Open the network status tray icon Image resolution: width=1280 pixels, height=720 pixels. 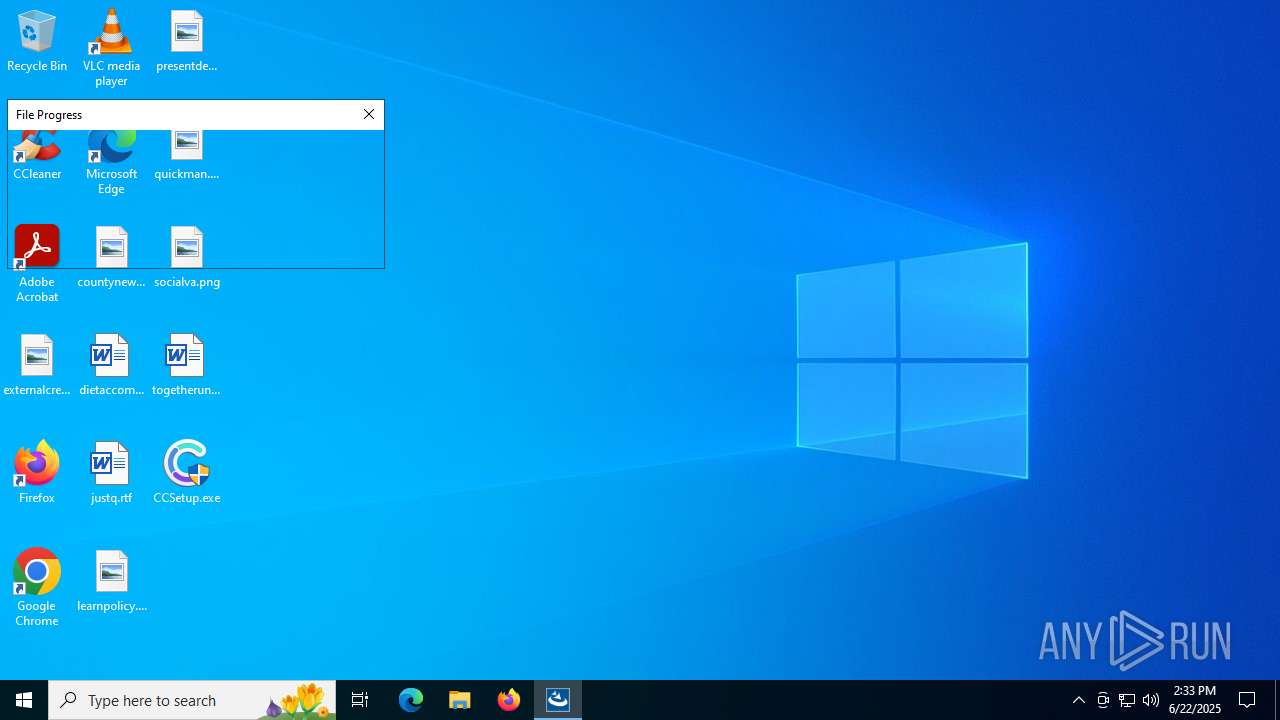click(x=1127, y=700)
